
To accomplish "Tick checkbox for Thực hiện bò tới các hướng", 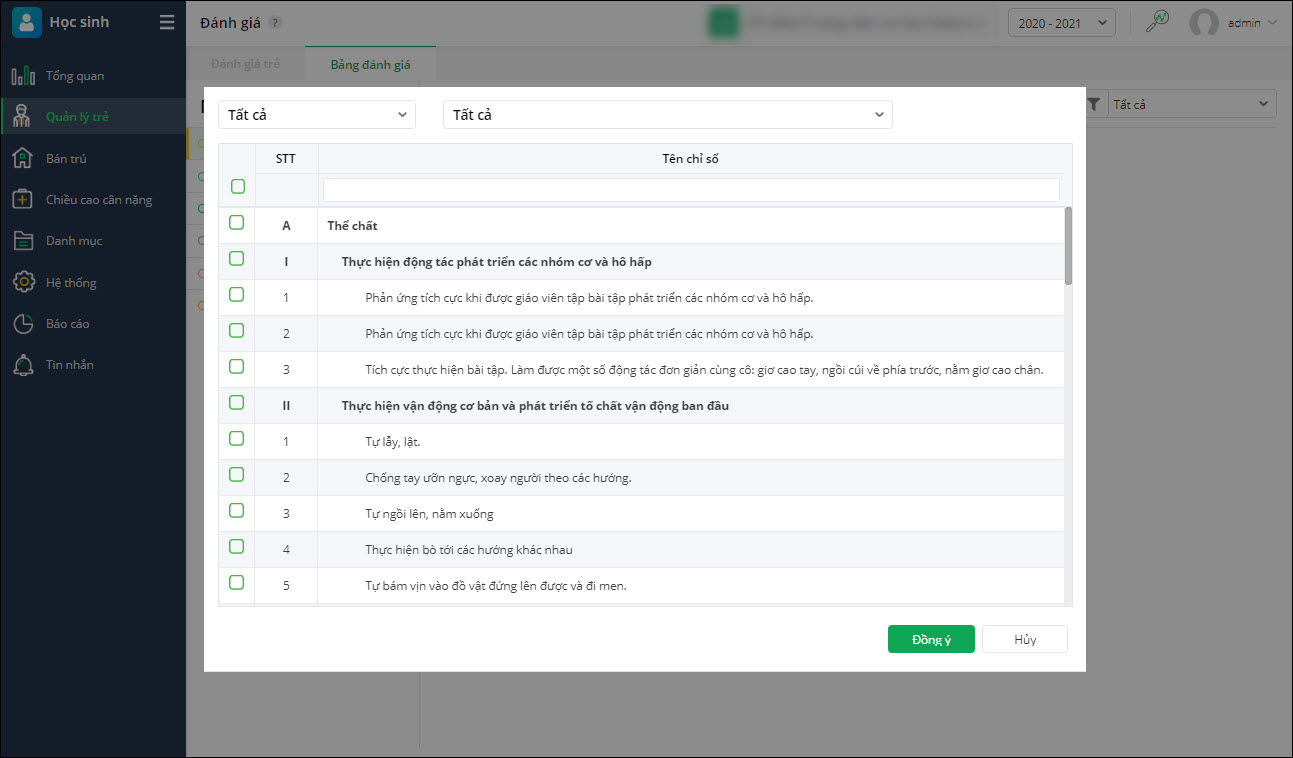I will point(236,546).
